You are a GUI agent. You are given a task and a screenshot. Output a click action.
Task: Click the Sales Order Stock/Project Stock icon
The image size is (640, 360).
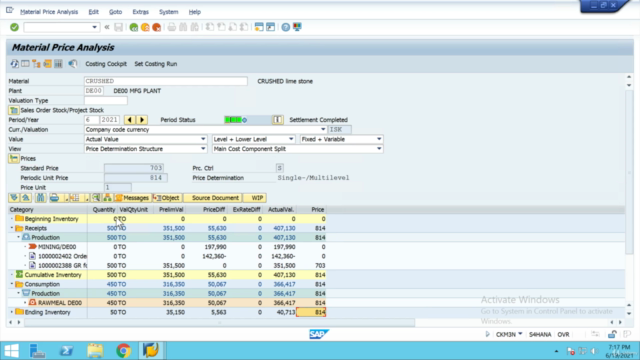pyautogui.click(x=14, y=110)
